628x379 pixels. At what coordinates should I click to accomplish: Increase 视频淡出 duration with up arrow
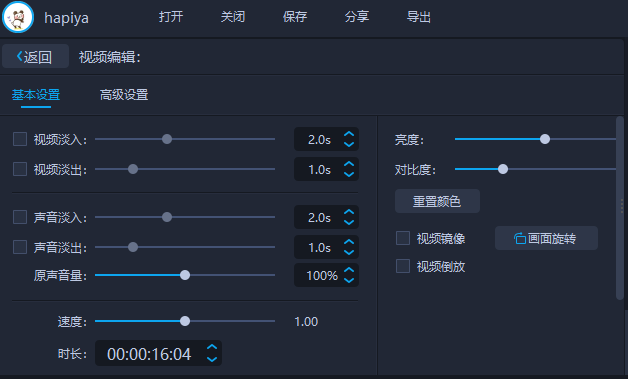(349, 164)
